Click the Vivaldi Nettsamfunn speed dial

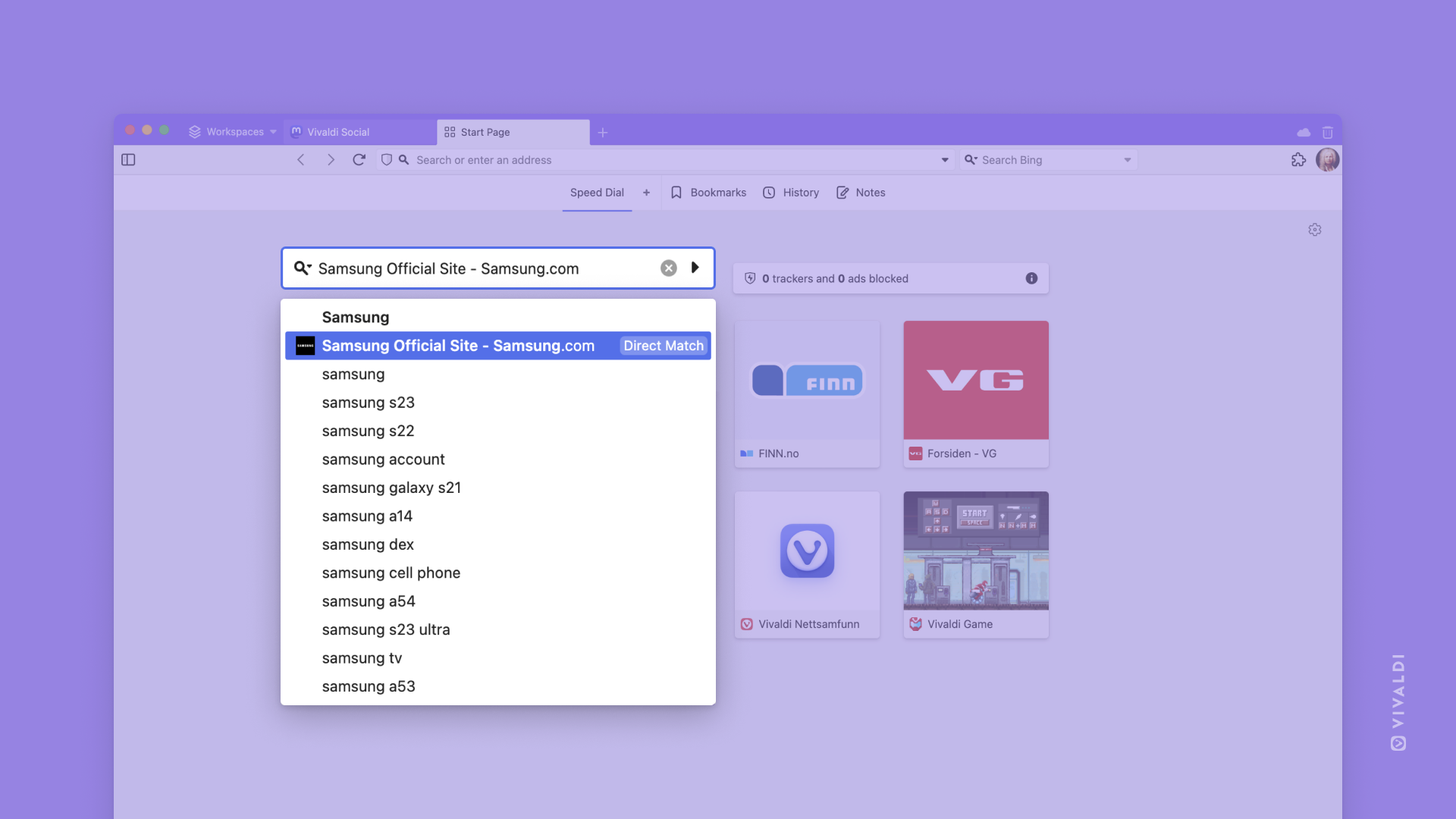coord(806,563)
